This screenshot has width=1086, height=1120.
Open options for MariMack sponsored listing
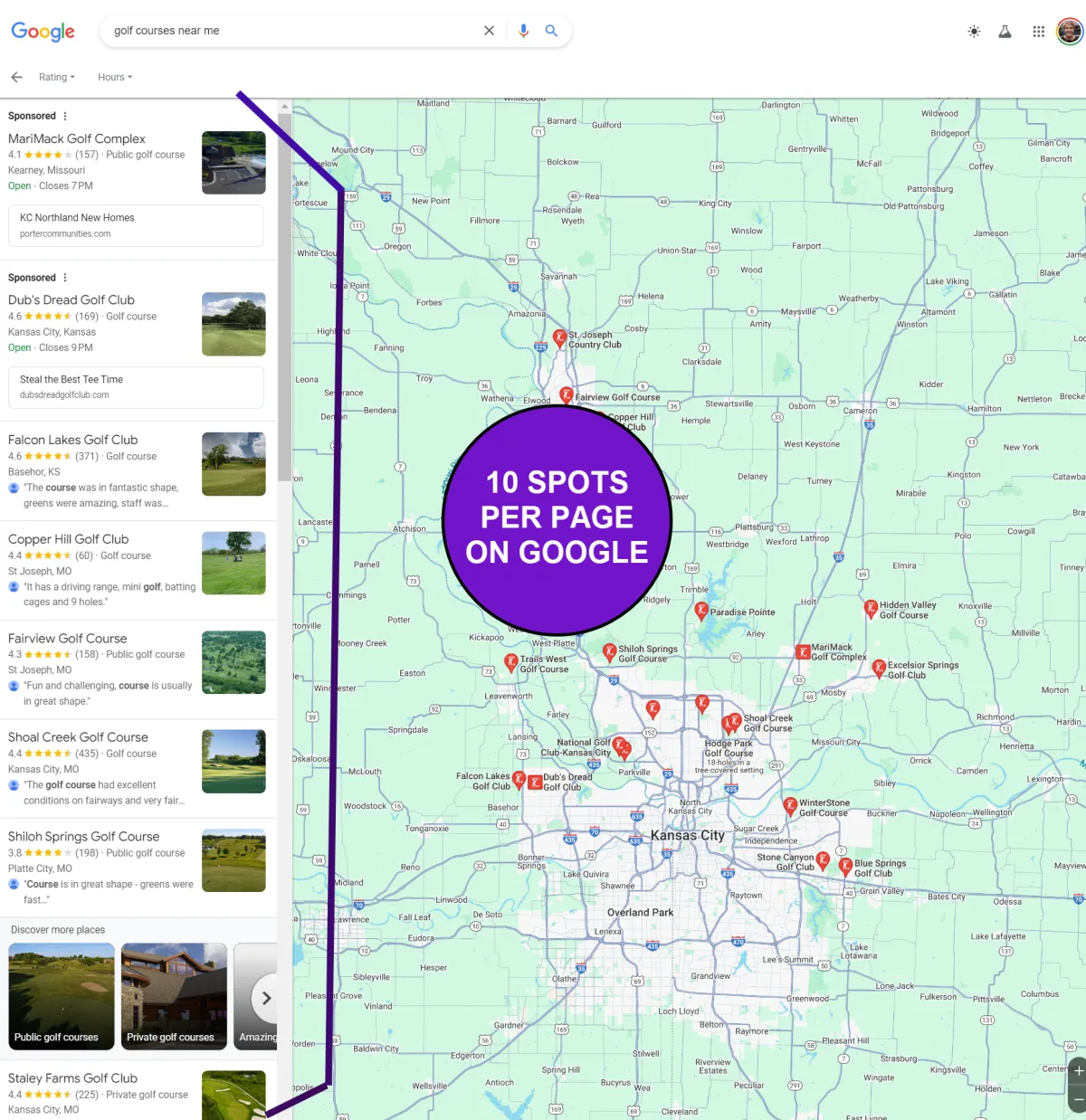coord(64,116)
